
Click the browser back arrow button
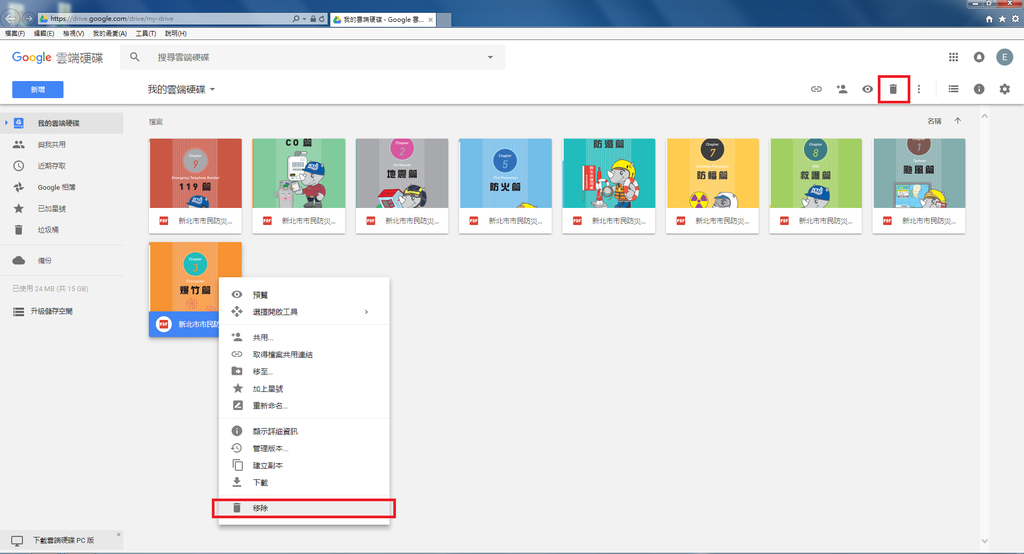point(11,18)
